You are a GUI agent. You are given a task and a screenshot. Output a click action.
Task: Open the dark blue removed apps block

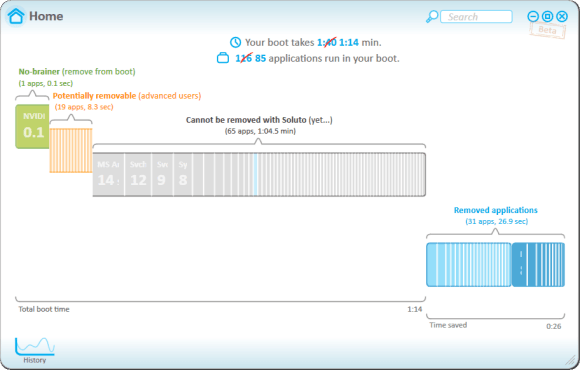(x=538, y=265)
